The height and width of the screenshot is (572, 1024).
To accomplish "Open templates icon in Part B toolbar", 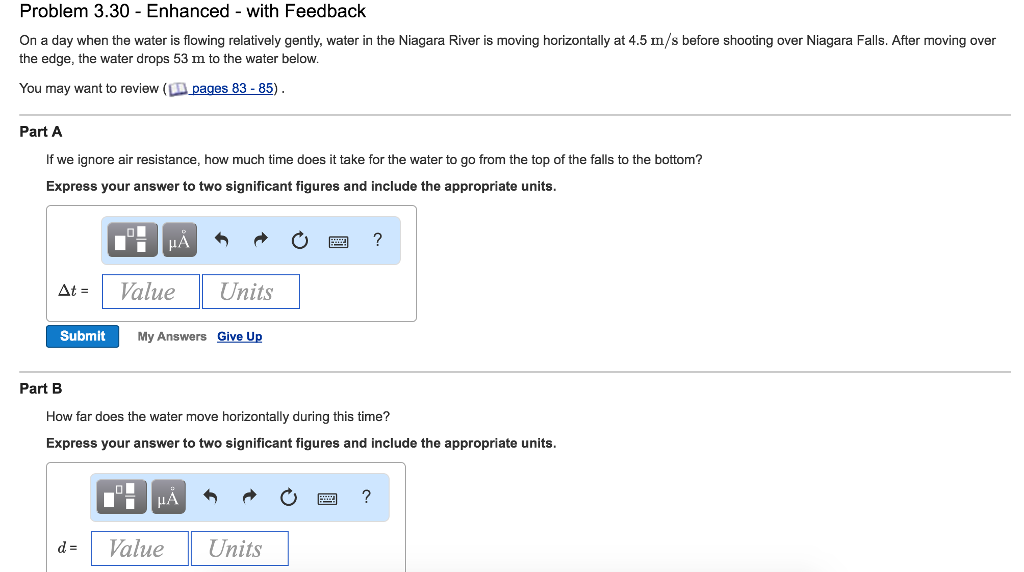I will tap(121, 497).
